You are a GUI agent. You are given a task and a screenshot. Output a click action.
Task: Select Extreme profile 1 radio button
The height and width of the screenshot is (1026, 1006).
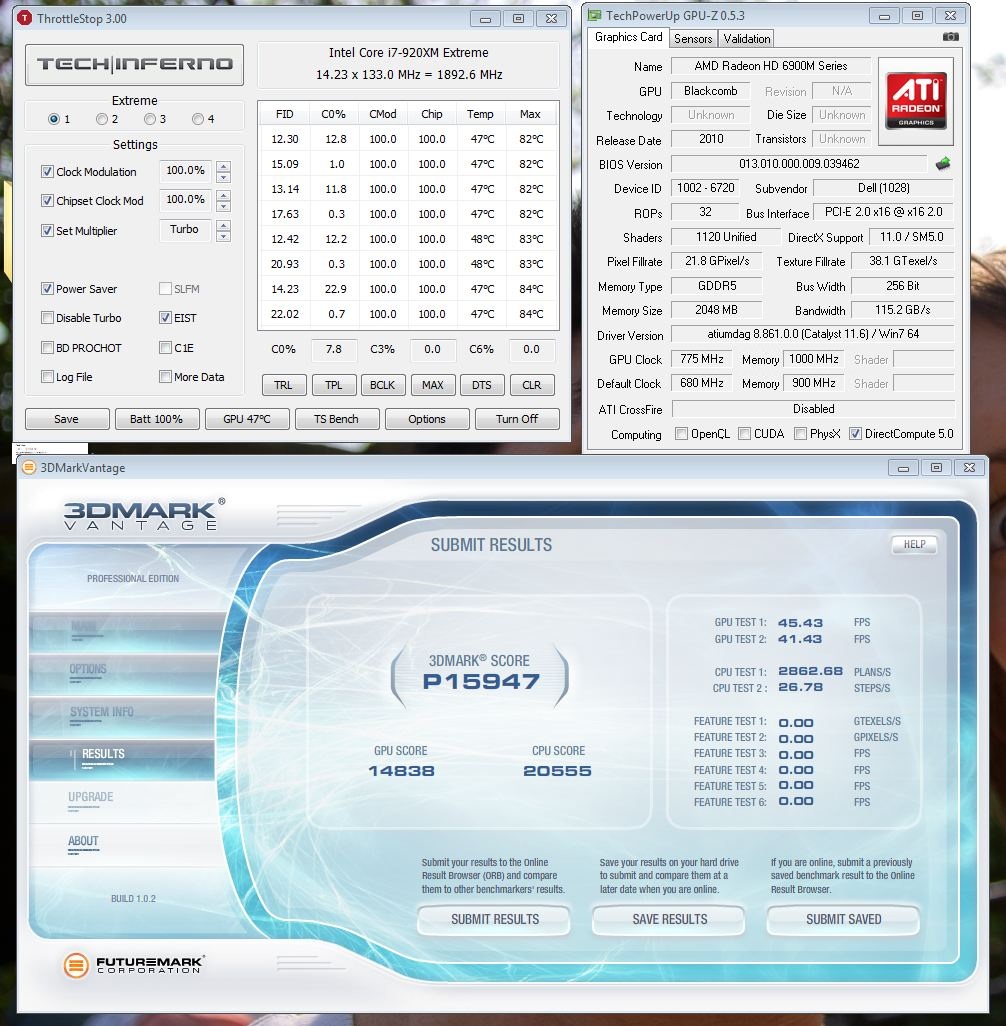pyautogui.click(x=54, y=119)
